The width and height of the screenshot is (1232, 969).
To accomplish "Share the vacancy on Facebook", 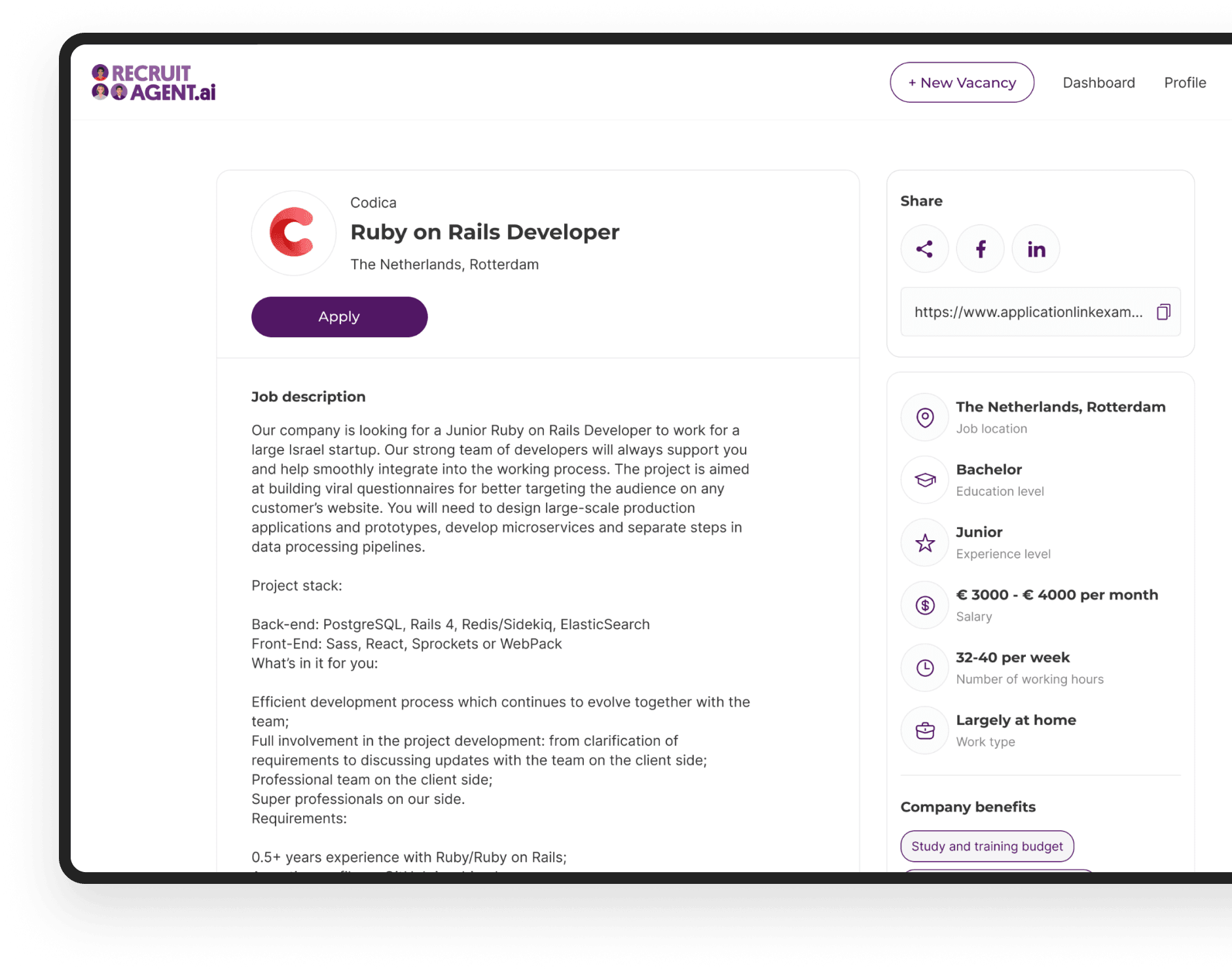I will [x=980, y=249].
